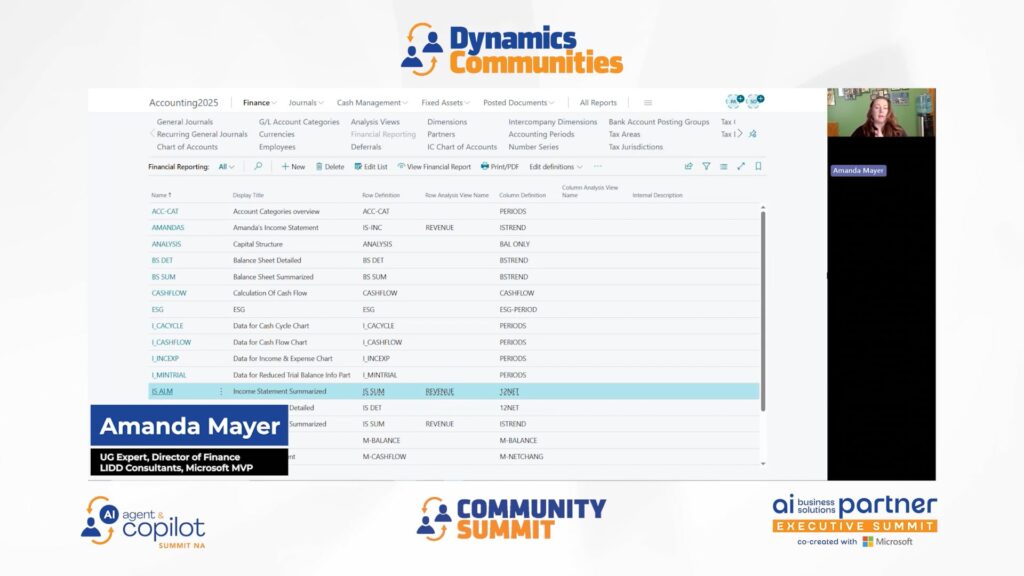Toggle the filter pane funnel icon
This screenshot has height=576, width=1024.
point(706,167)
